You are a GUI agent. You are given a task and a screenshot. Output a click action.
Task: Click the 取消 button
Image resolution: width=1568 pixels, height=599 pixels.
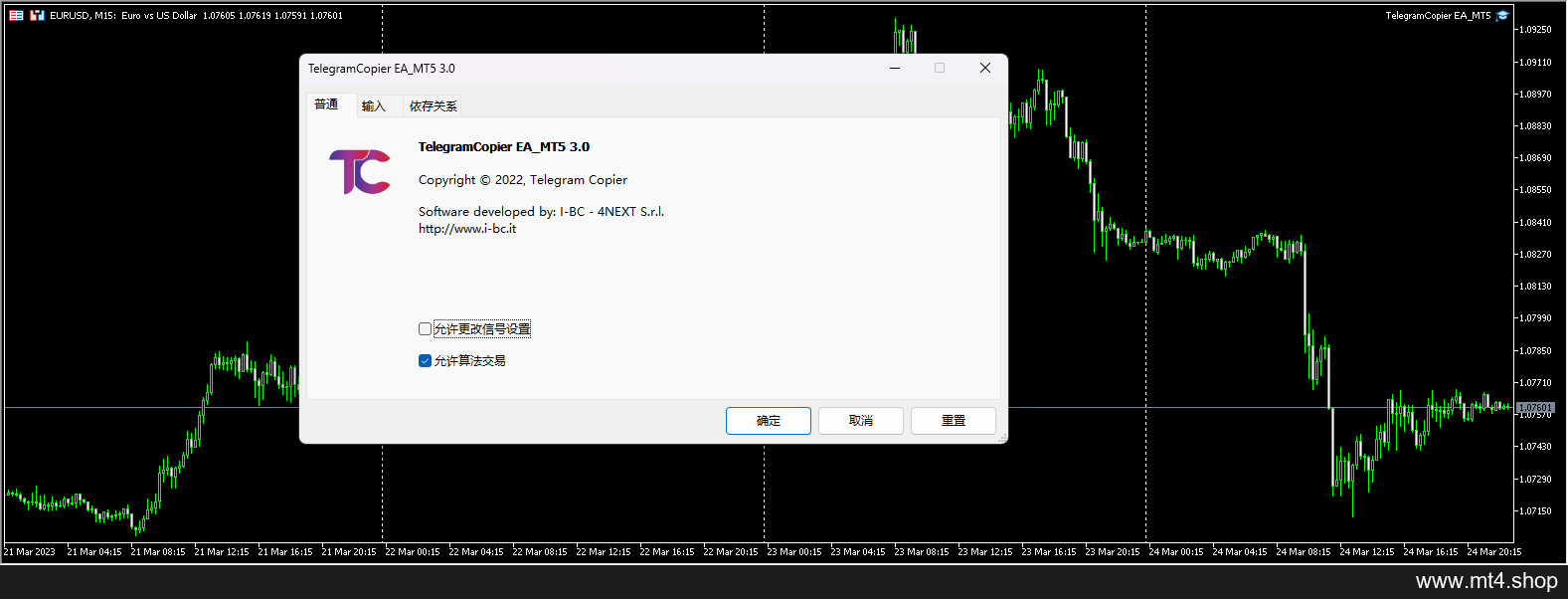861,421
